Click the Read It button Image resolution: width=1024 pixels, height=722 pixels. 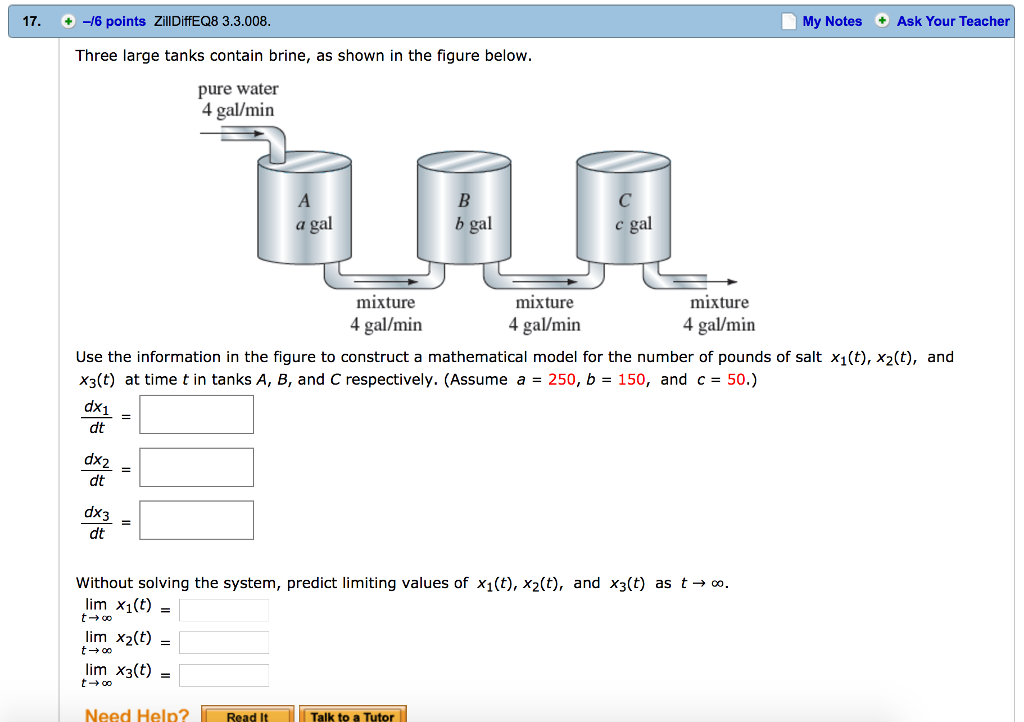point(248,714)
